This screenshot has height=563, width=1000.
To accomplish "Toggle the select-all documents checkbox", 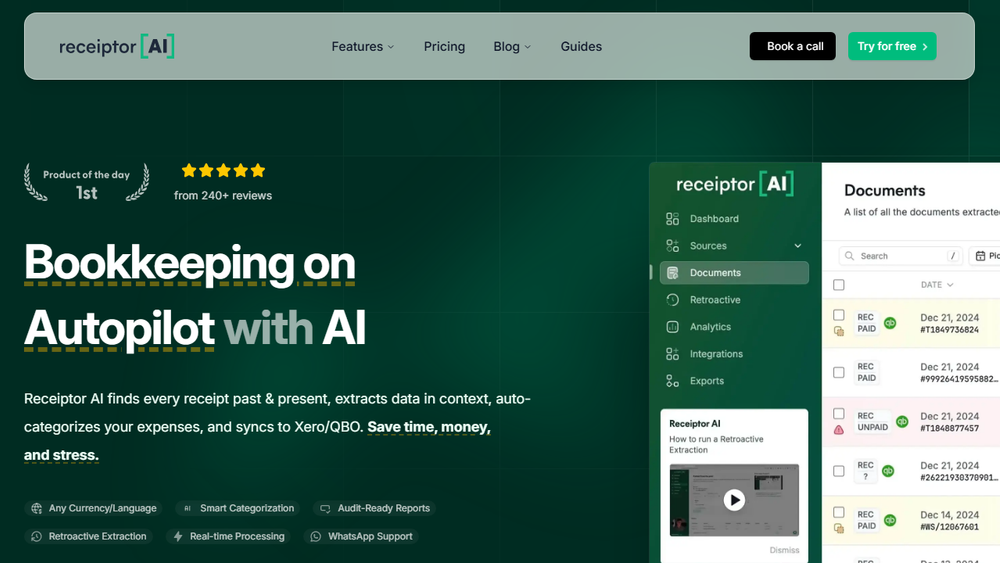I will (839, 285).
